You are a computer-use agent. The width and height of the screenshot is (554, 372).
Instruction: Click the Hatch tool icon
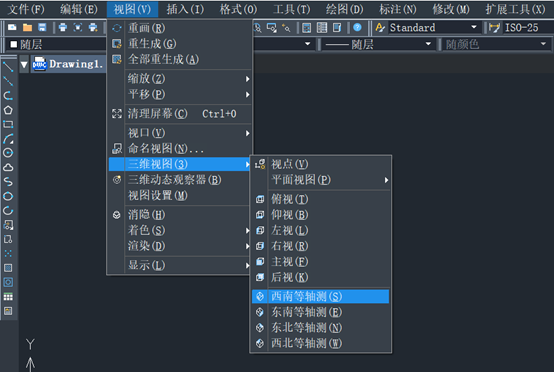8,268
